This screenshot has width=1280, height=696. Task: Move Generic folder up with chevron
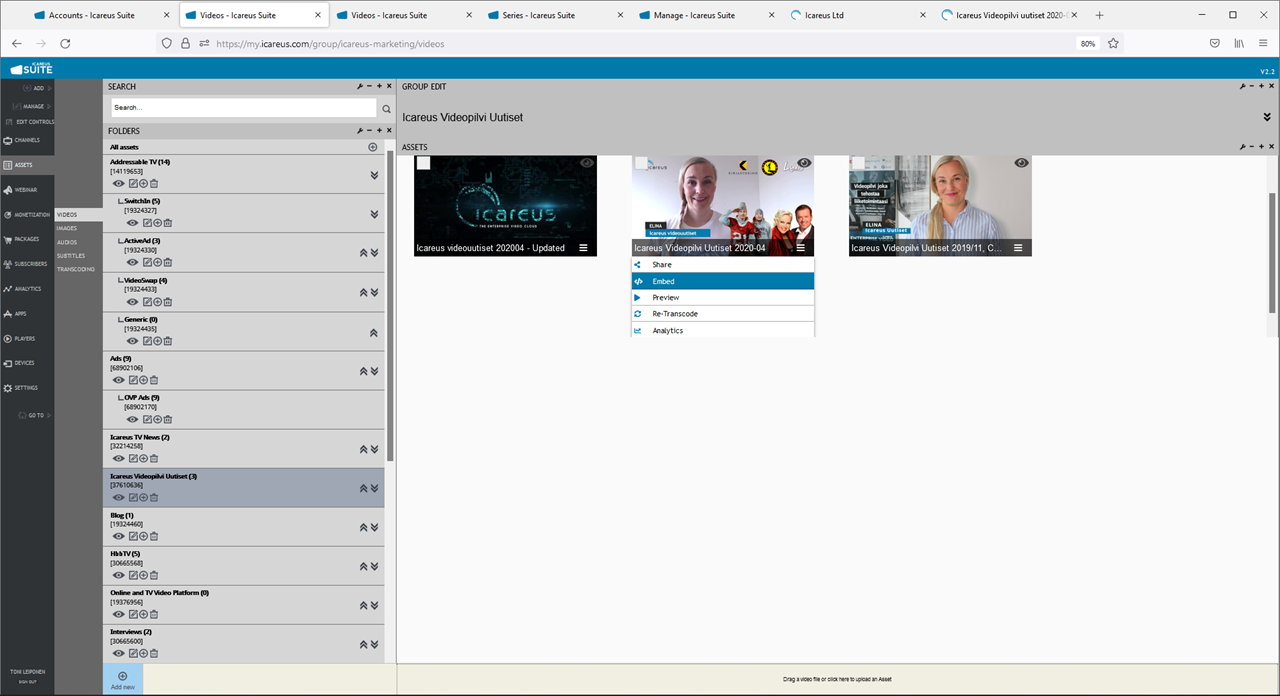click(x=374, y=333)
